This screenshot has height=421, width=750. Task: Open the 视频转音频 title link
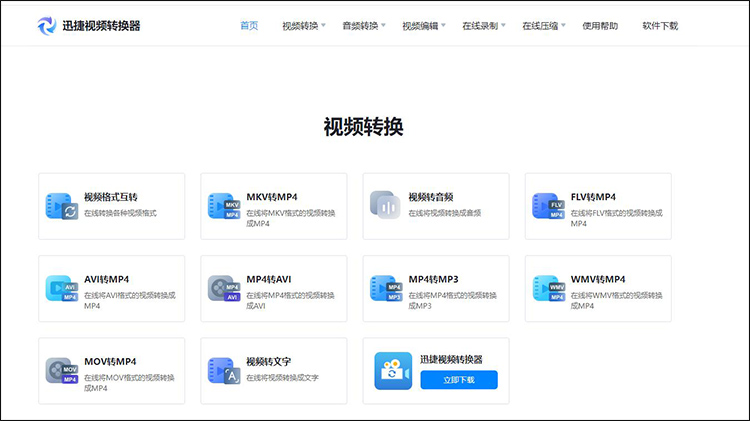pyautogui.click(x=431, y=197)
